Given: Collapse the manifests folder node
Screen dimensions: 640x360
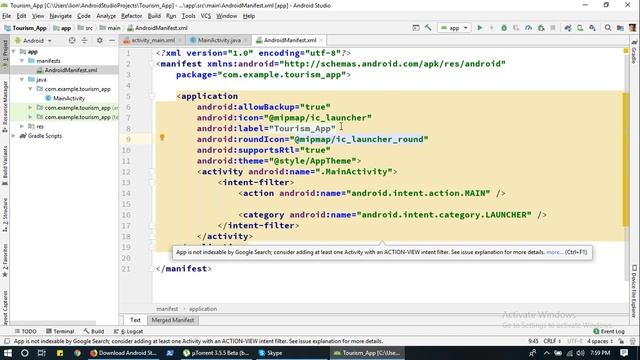Looking at the screenshot, I should [22, 61].
